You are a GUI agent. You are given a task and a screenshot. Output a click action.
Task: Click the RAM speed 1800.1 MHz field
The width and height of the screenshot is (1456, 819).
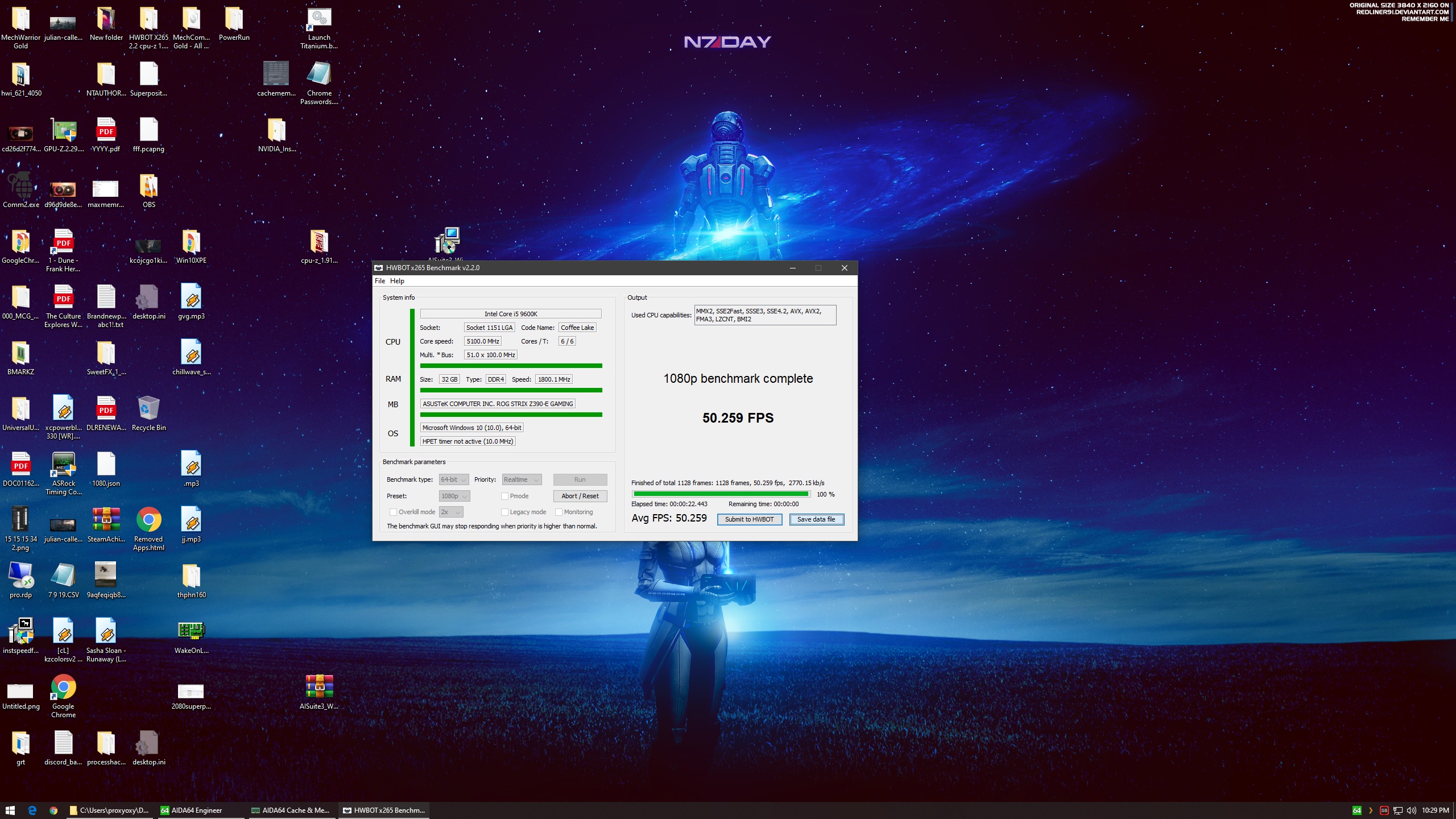pos(554,379)
